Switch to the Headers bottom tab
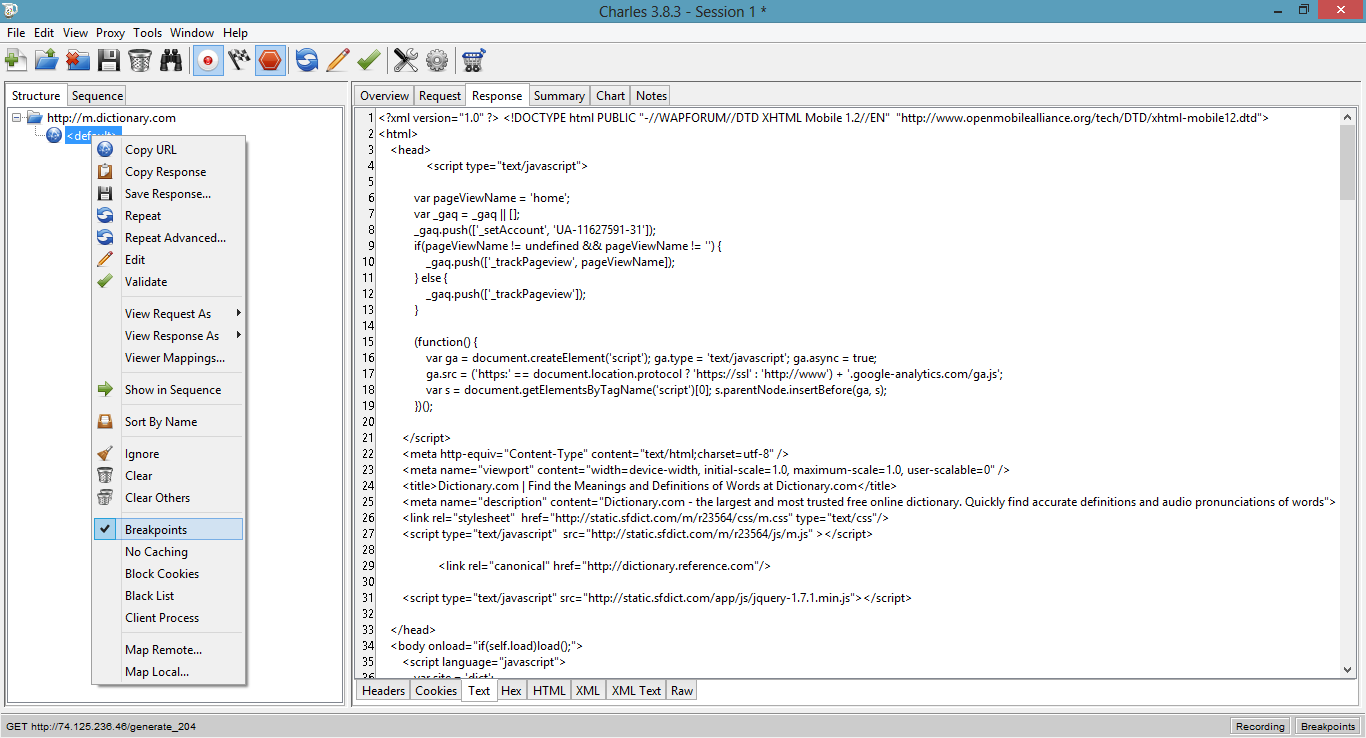Image resolution: width=1366 pixels, height=738 pixels. (x=383, y=690)
